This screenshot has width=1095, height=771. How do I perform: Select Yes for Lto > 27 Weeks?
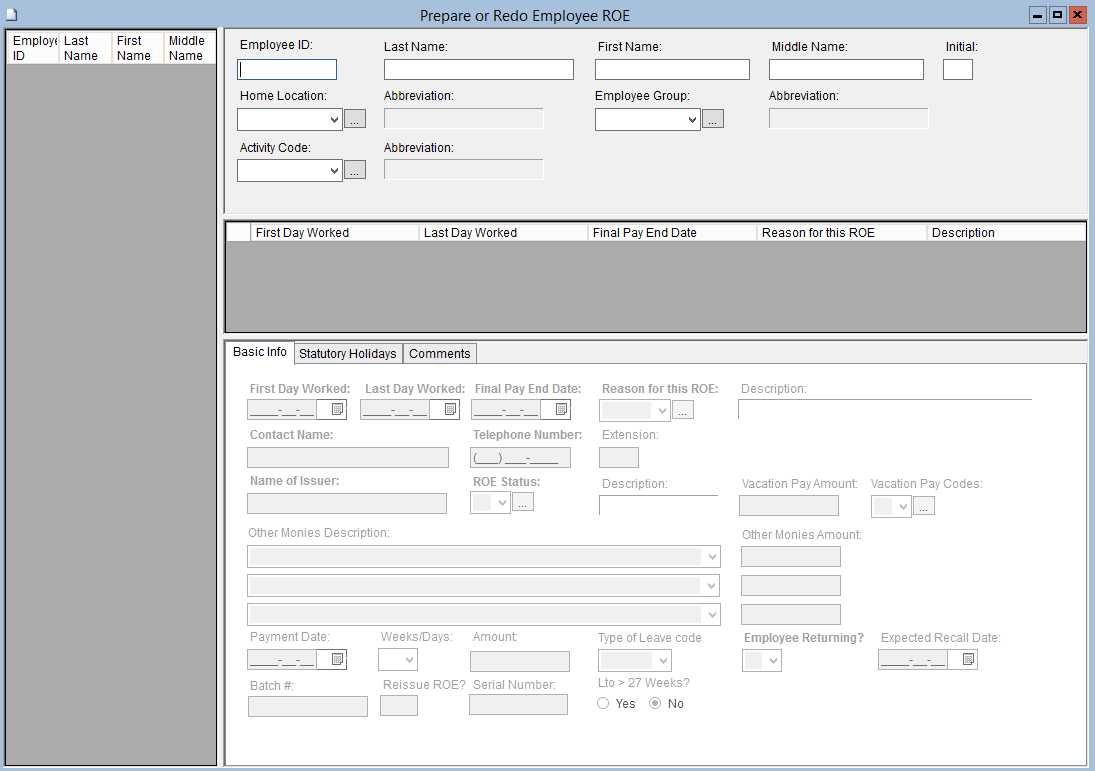pos(603,703)
